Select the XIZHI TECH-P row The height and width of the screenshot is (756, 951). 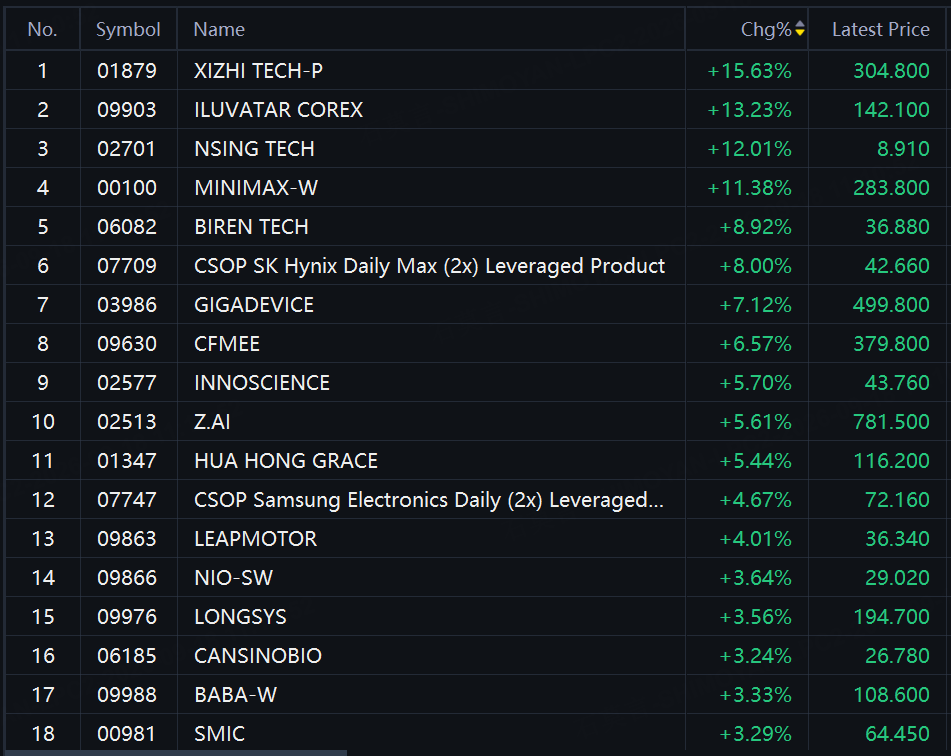tap(476, 70)
